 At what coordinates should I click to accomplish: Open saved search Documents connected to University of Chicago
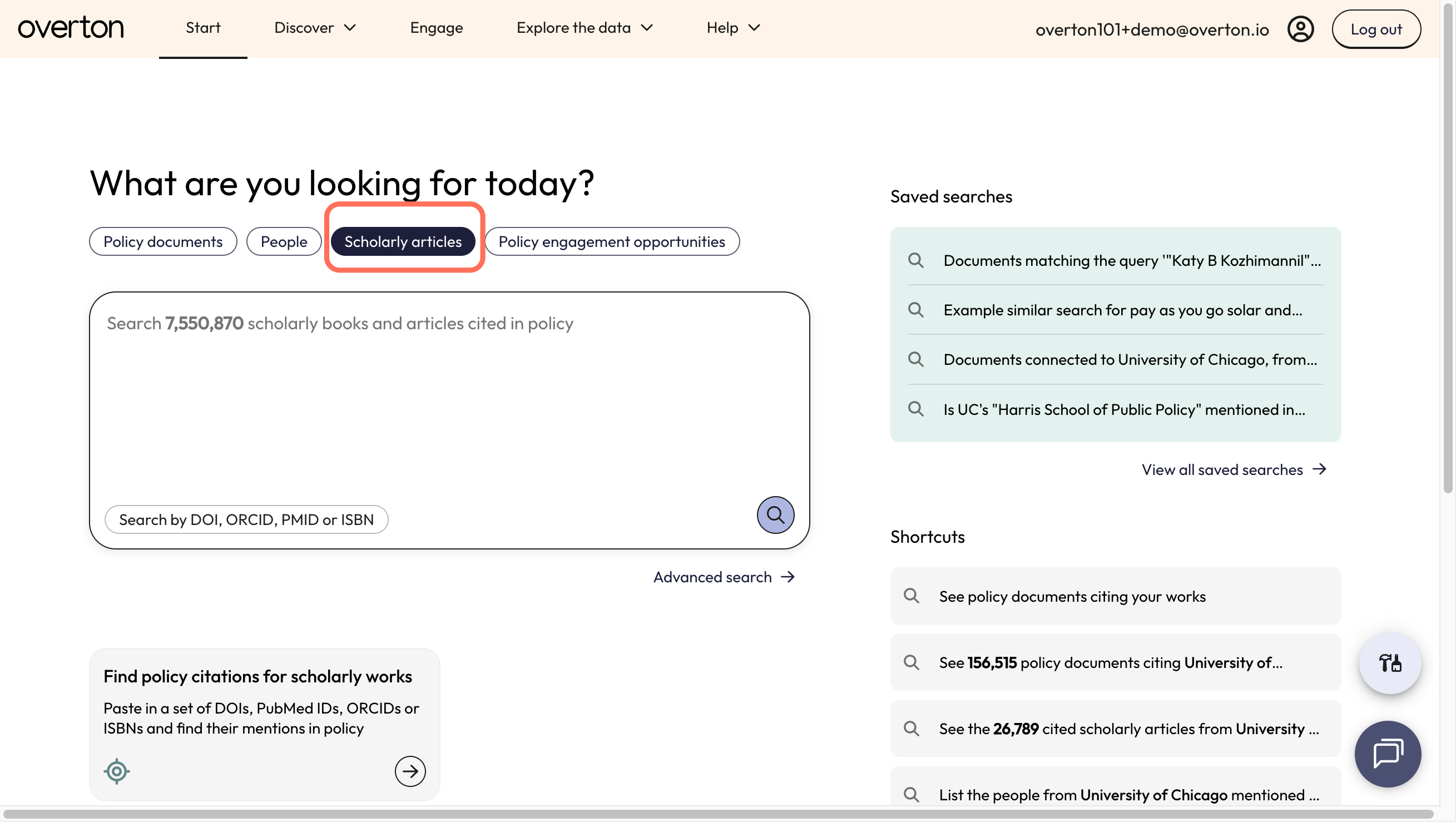1115,359
